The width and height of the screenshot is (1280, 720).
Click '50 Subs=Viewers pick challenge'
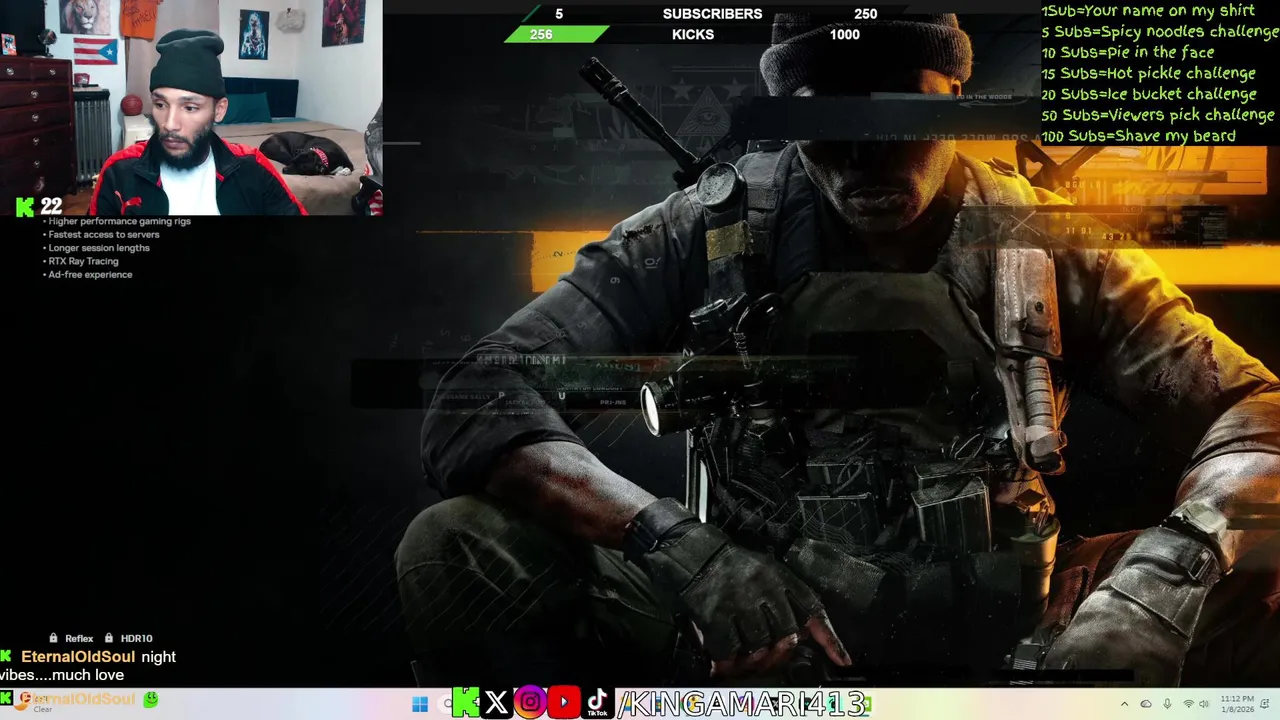point(1158,115)
